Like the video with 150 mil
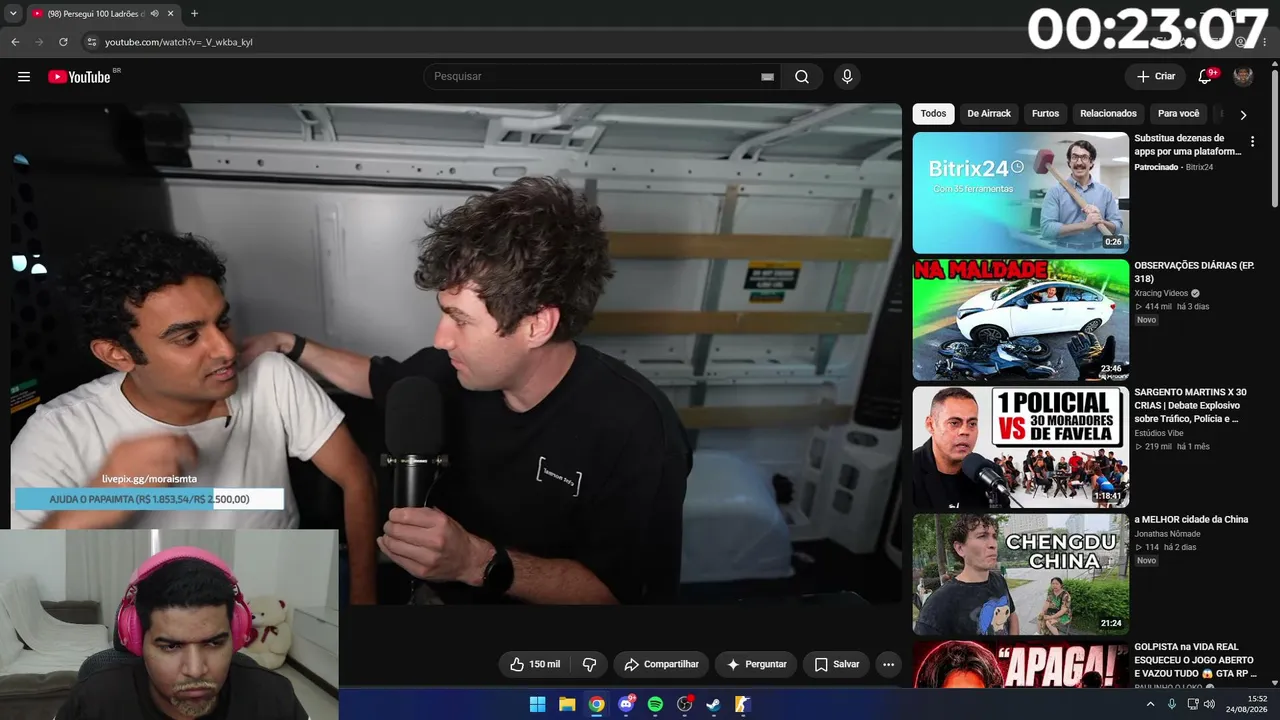 (535, 664)
